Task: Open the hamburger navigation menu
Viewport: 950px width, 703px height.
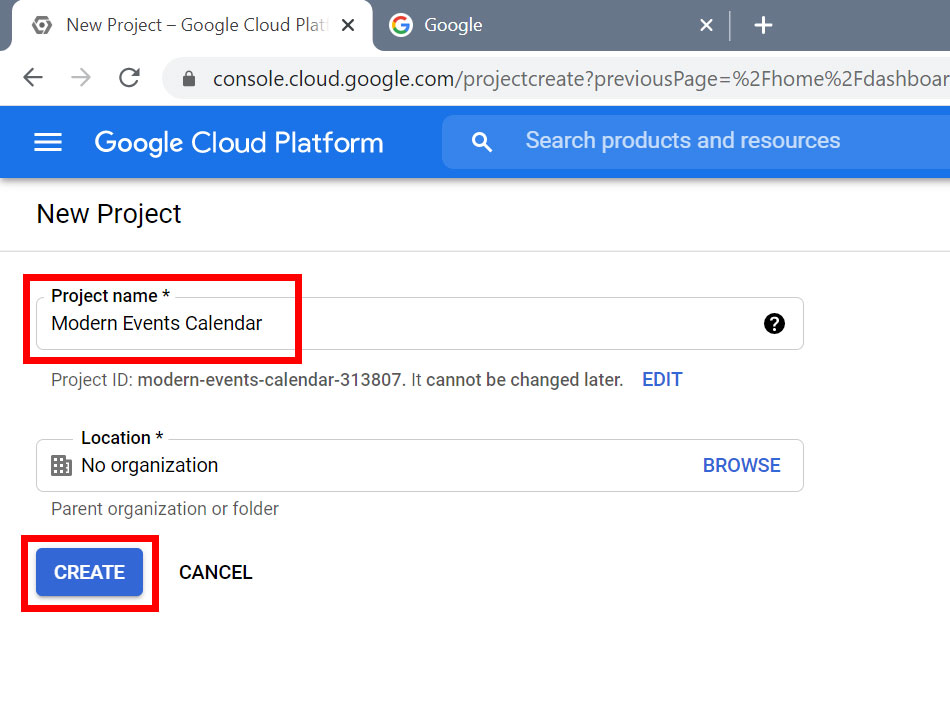Action: 48,142
